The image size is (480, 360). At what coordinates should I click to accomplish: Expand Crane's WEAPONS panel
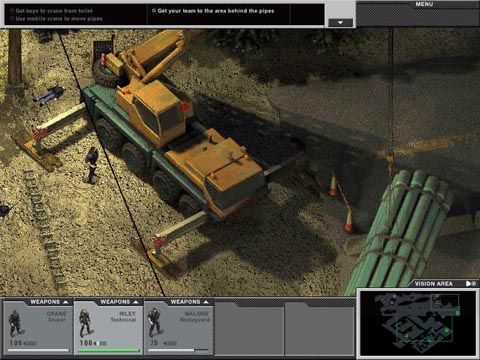pyautogui.click(x=49, y=302)
